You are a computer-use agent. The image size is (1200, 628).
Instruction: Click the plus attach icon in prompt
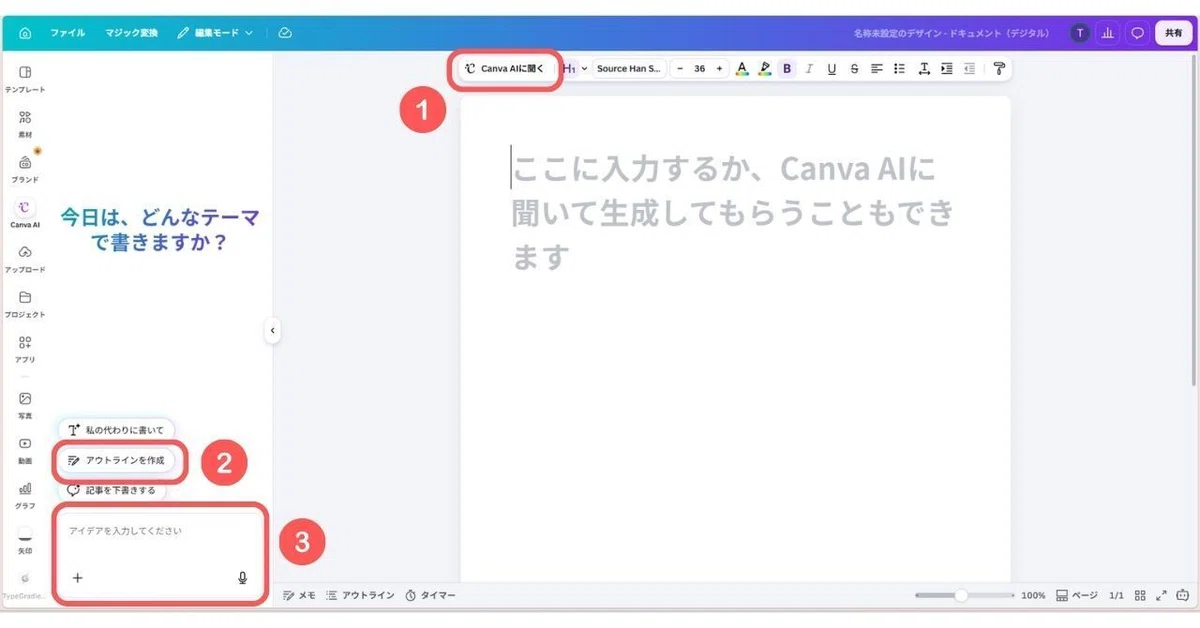pos(78,577)
